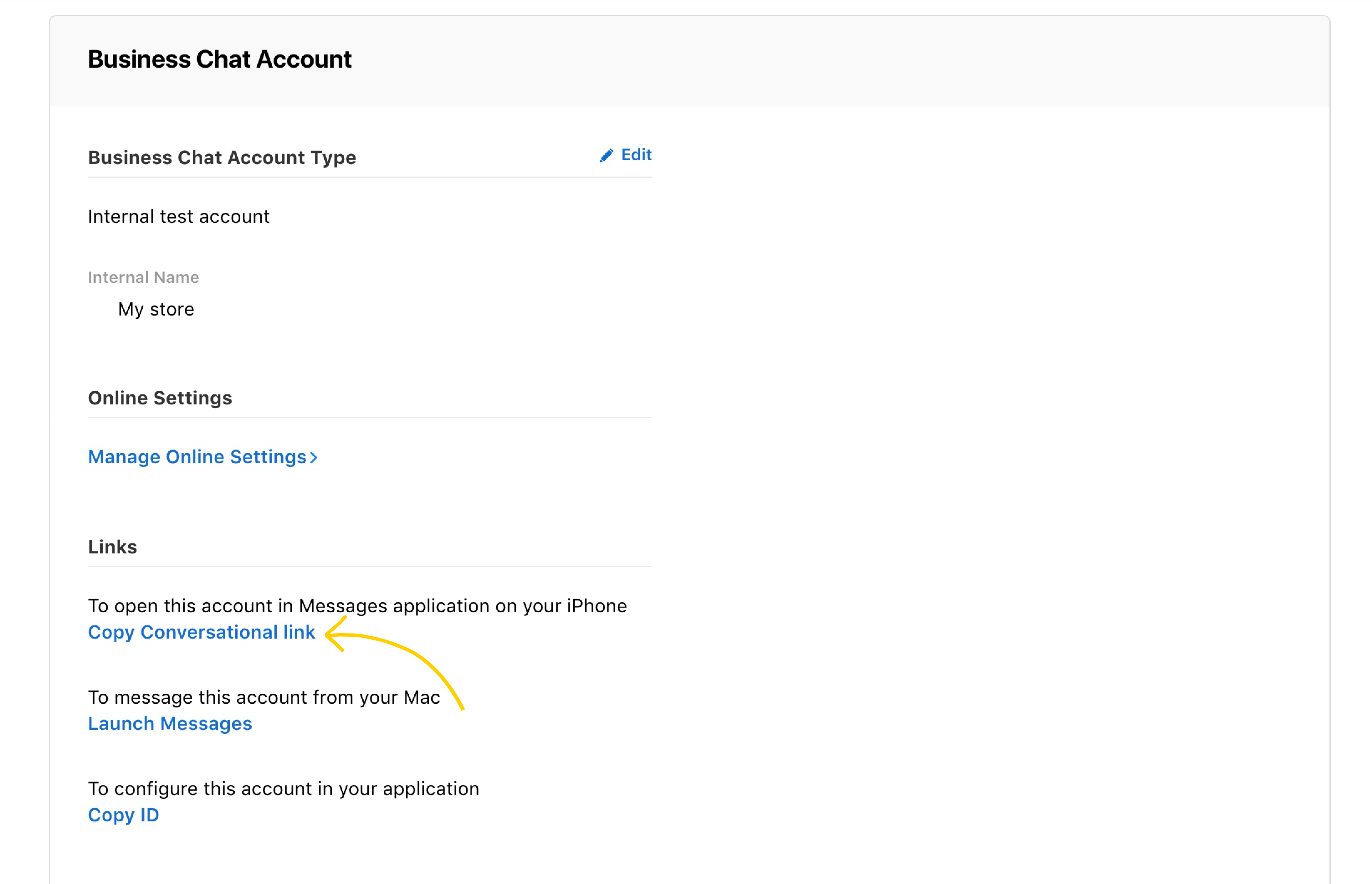Open Manage Online Settings
This screenshot has height=884, width=1372.
point(202,457)
